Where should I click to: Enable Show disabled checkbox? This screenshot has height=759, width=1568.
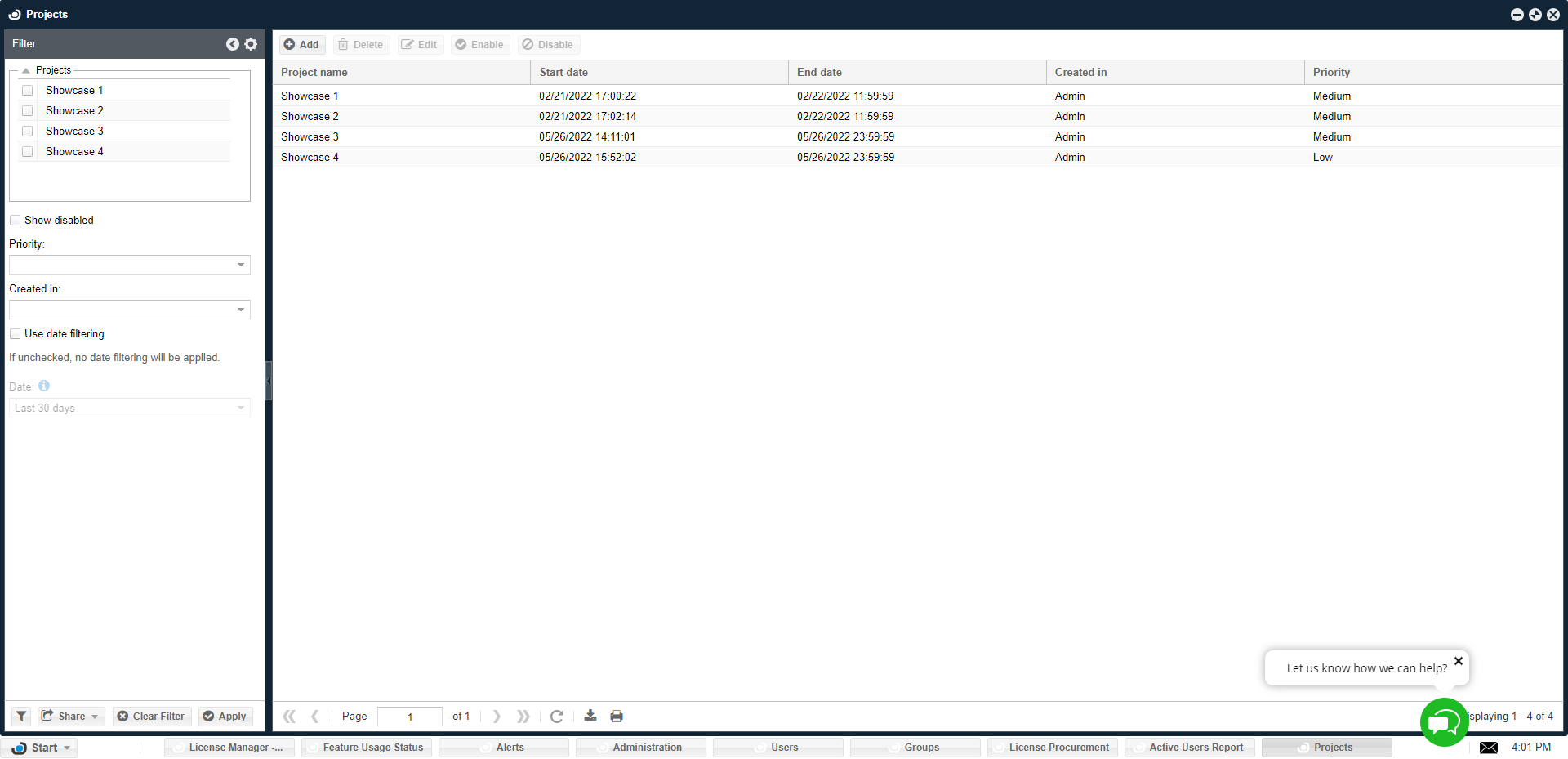pyautogui.click(x=15, y=221)
